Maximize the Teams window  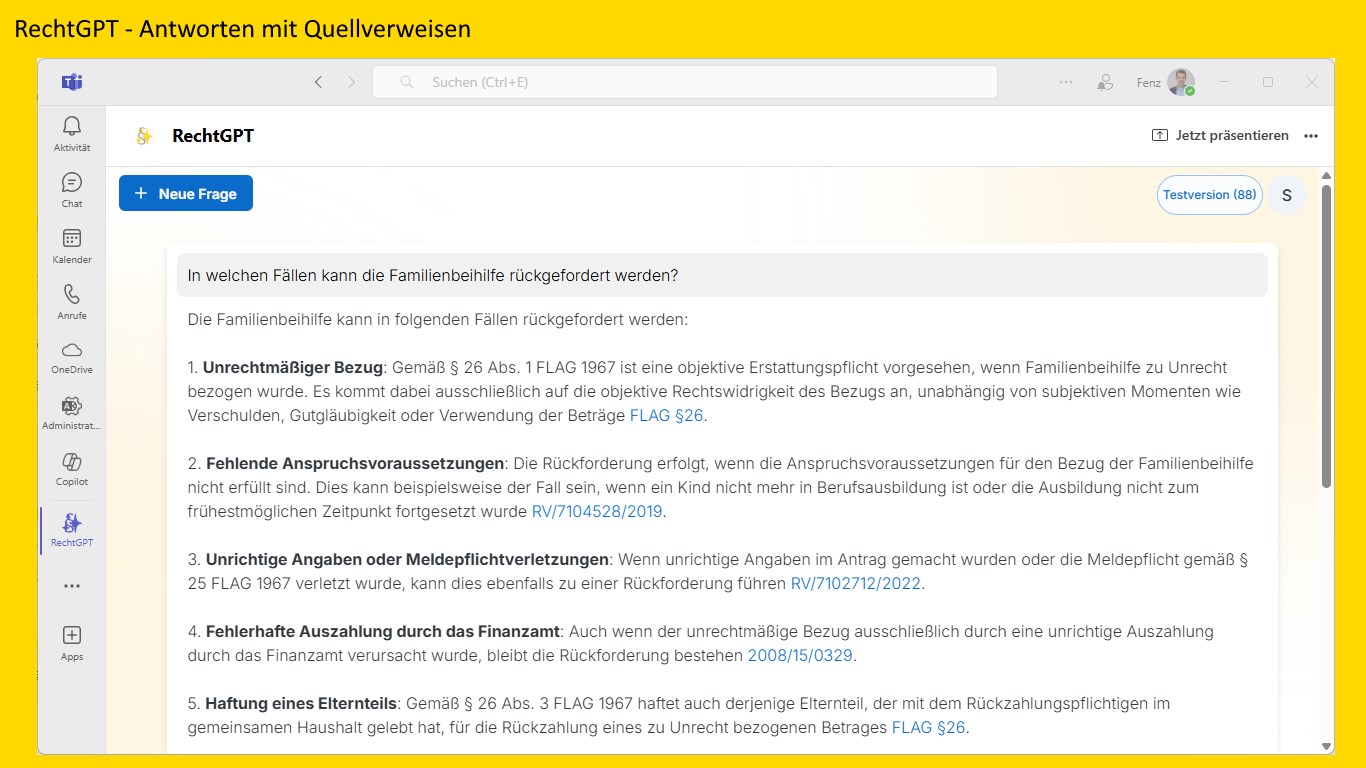point(1268,82)
